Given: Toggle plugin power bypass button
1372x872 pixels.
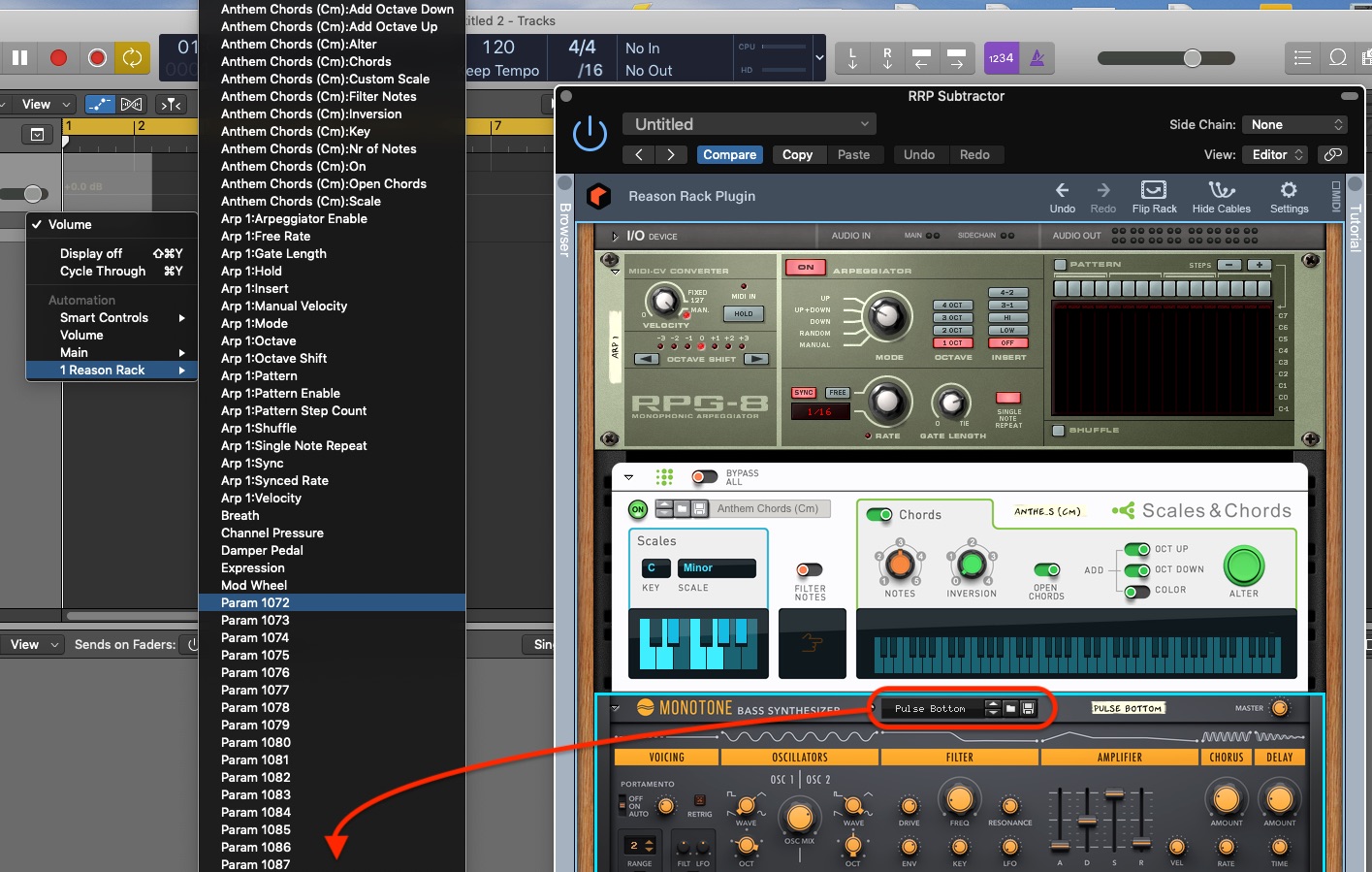Looking at the screenshot, I should point(590,134).
